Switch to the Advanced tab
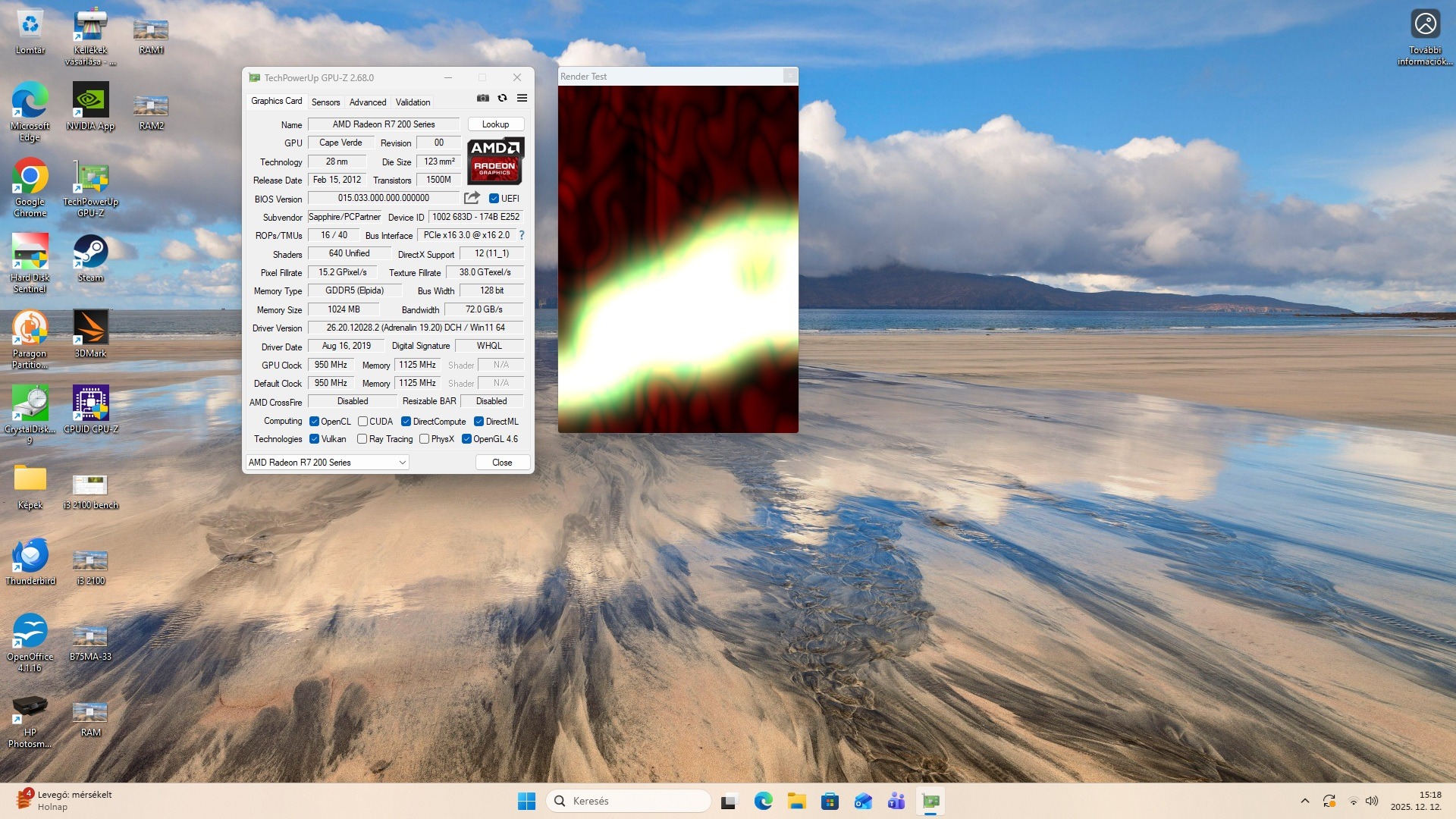Screen dimensions: 1456x819 point(368,102)
